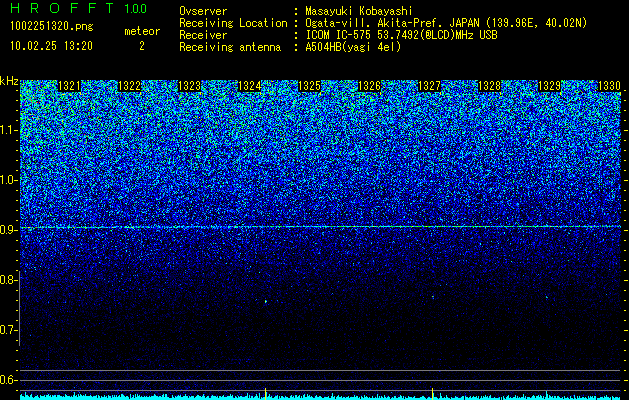Viewport: 629px width, 400px height.
Task: Click the 1321 time marker
Action: tap(69, 86)
